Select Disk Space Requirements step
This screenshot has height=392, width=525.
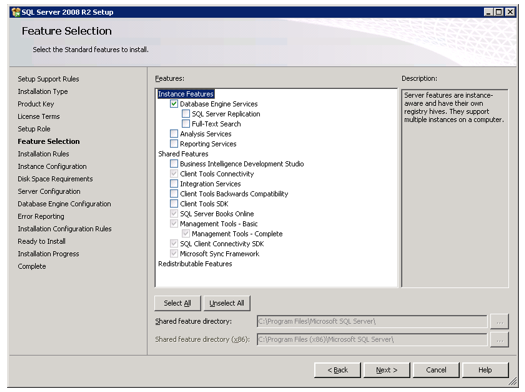pyautogui.click(x=55, y=179)
